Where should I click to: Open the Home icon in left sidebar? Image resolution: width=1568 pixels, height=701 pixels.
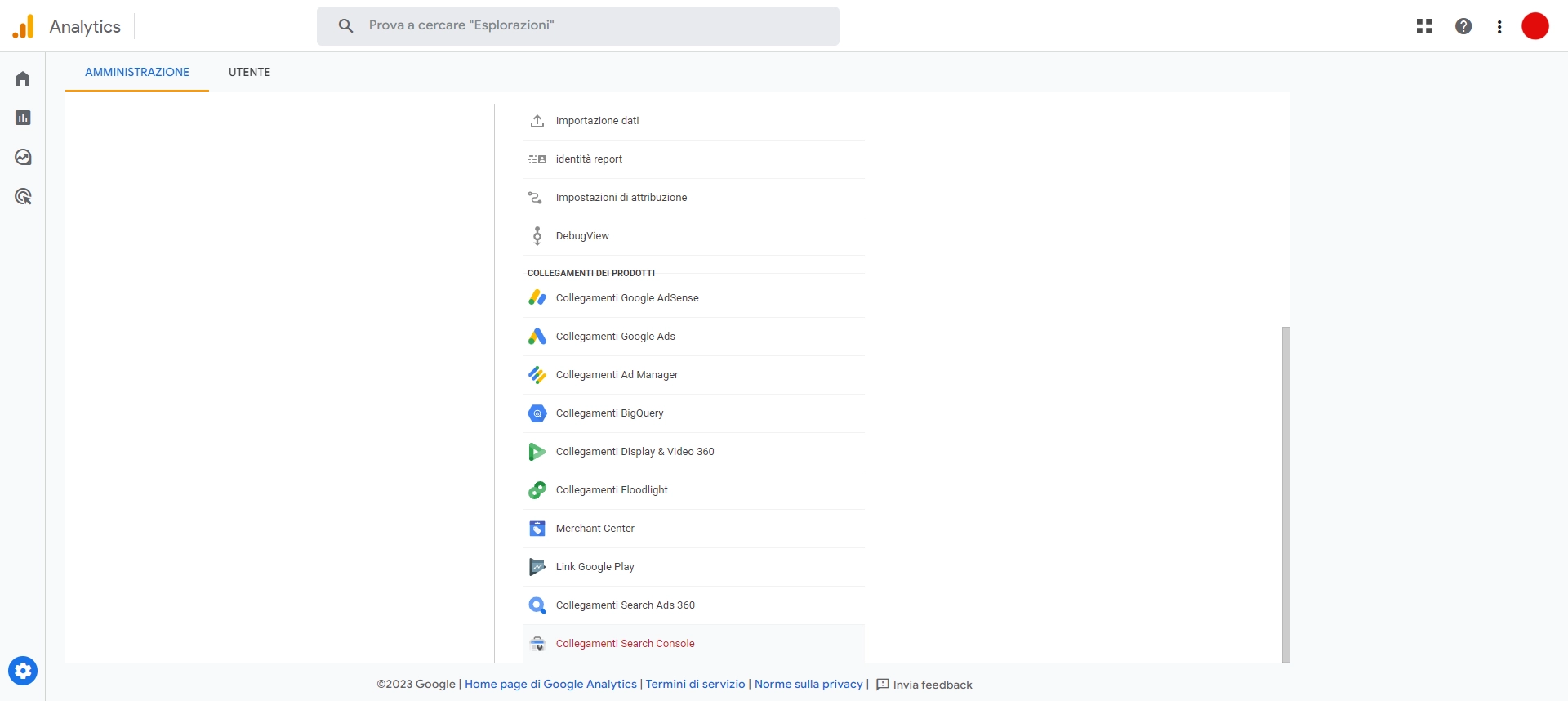(23, 78)
